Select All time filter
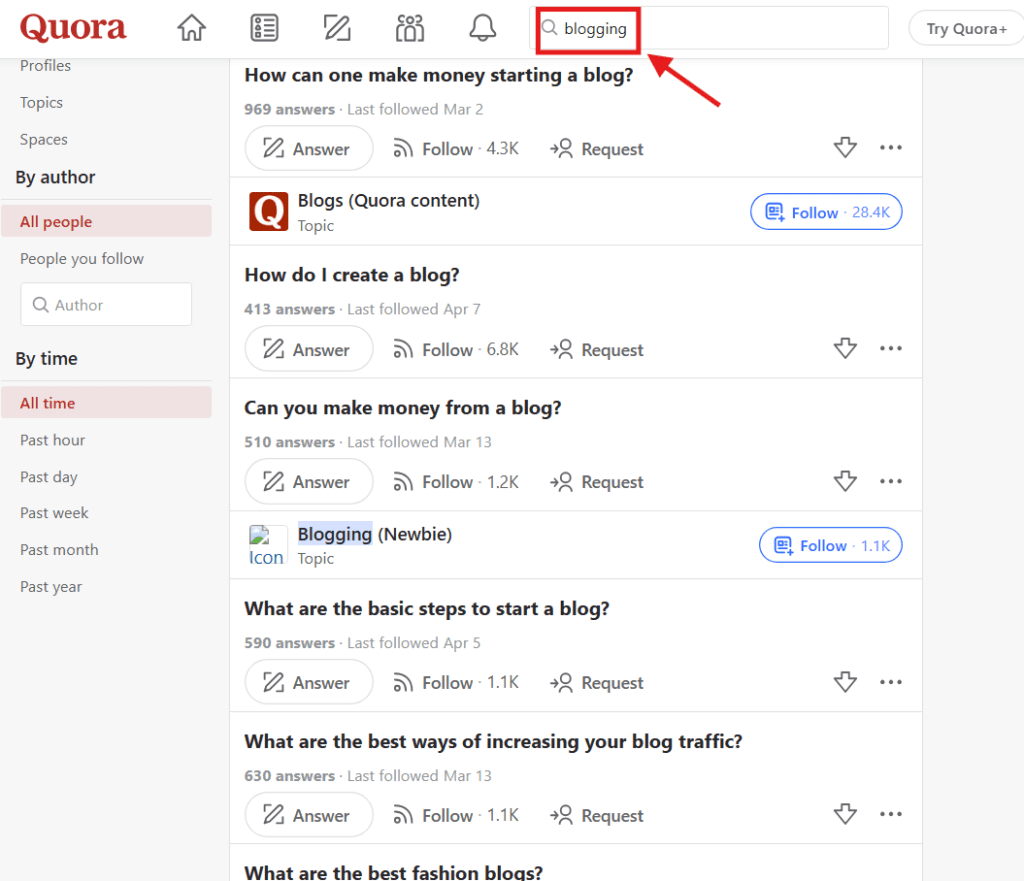Viewport: 1024px width, 881px height. pyautogui.click(x=106, y=402)
